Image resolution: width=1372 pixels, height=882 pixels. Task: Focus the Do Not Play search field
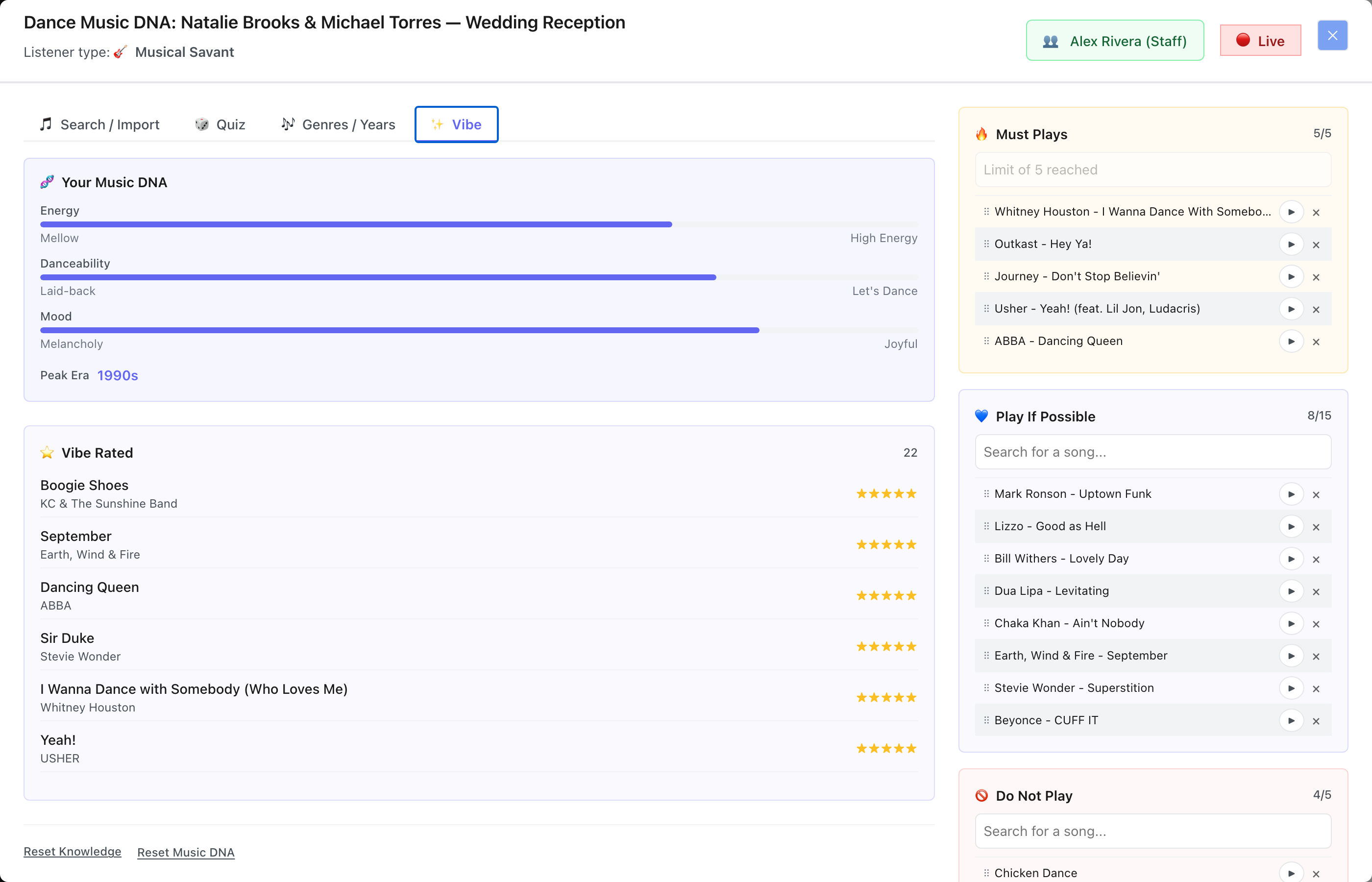point(1152,831)
